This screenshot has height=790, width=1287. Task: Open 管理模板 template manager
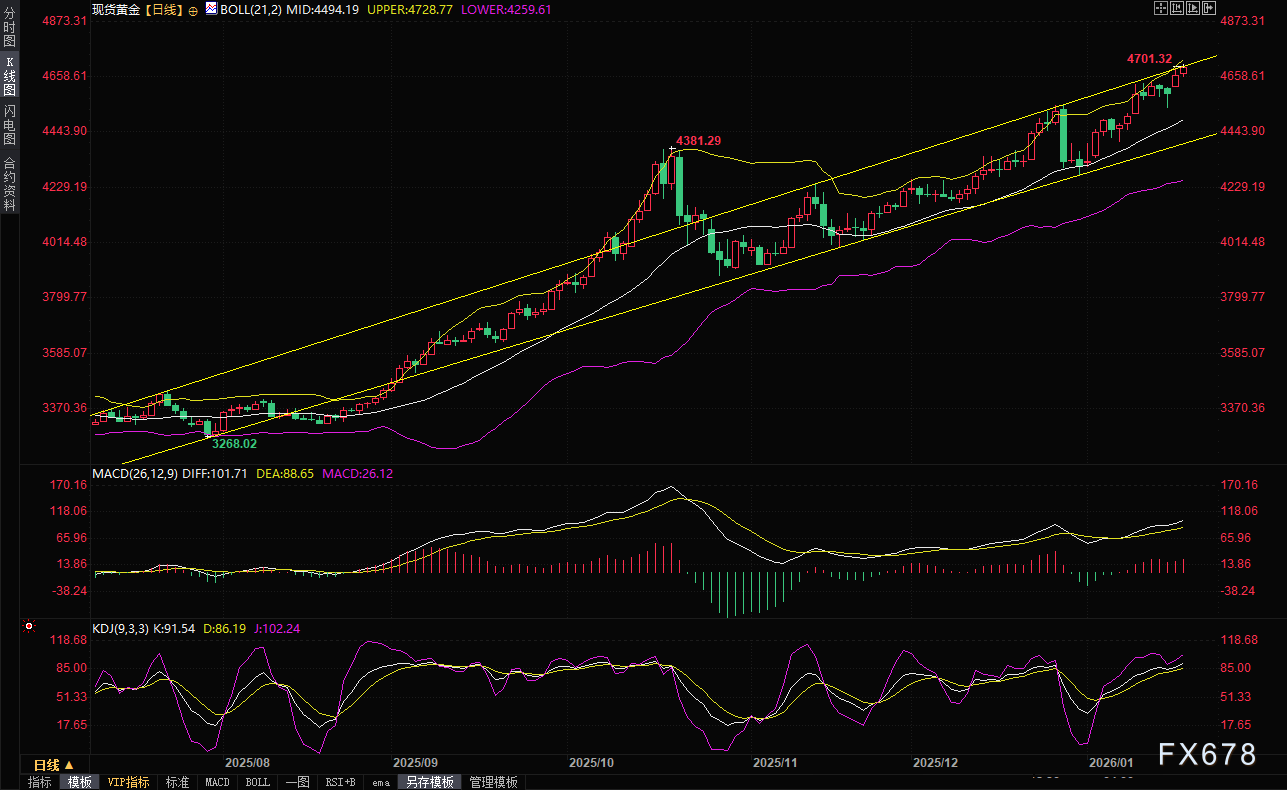(493, 782)
